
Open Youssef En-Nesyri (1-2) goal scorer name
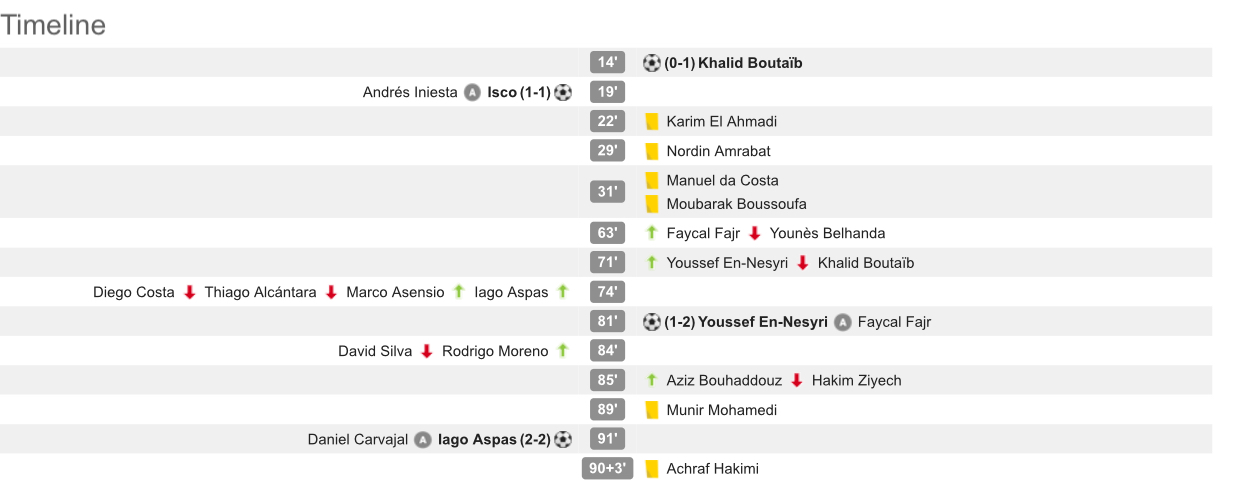[x=762, y=322]
